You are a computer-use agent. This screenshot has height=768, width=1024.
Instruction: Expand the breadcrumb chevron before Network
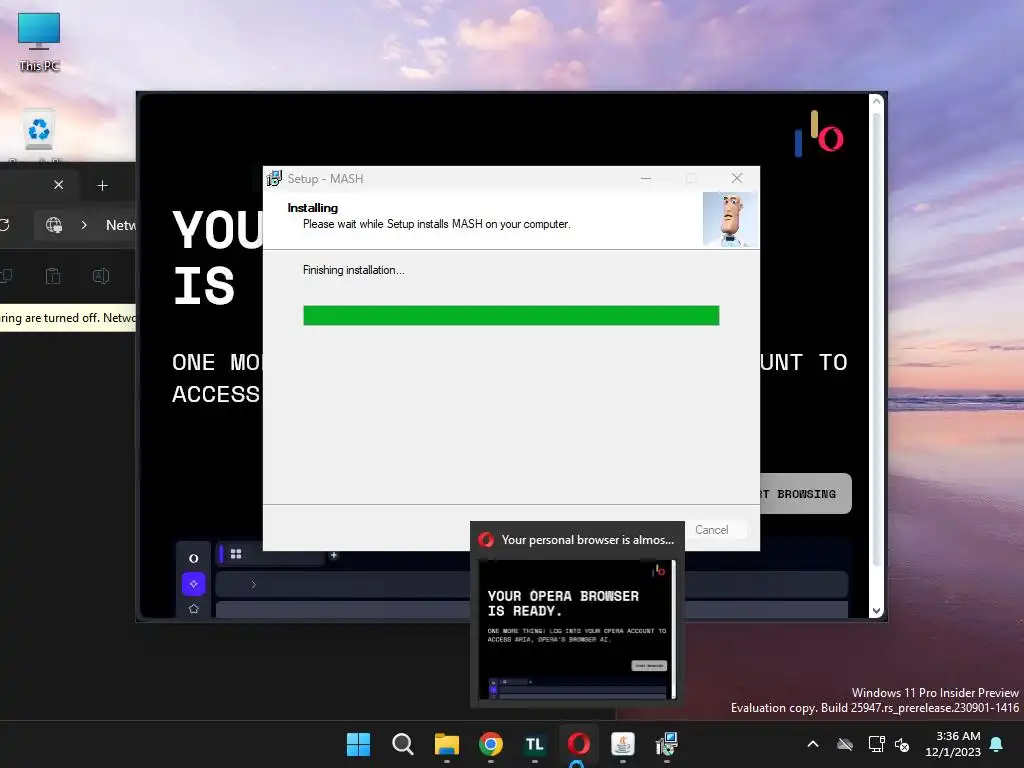[84, 225]
